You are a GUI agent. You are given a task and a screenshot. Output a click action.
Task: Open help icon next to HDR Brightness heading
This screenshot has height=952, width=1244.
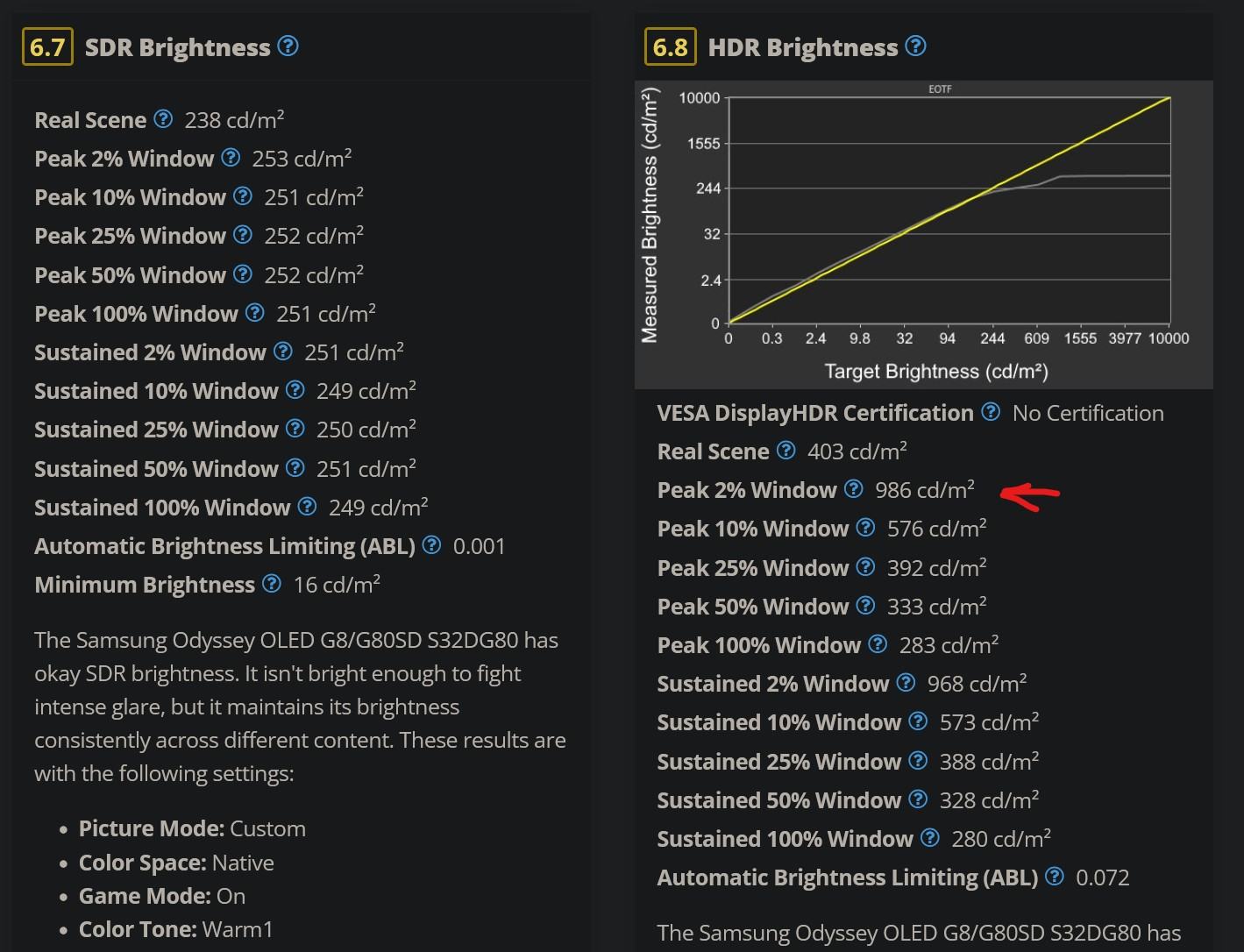click(915, 46)
